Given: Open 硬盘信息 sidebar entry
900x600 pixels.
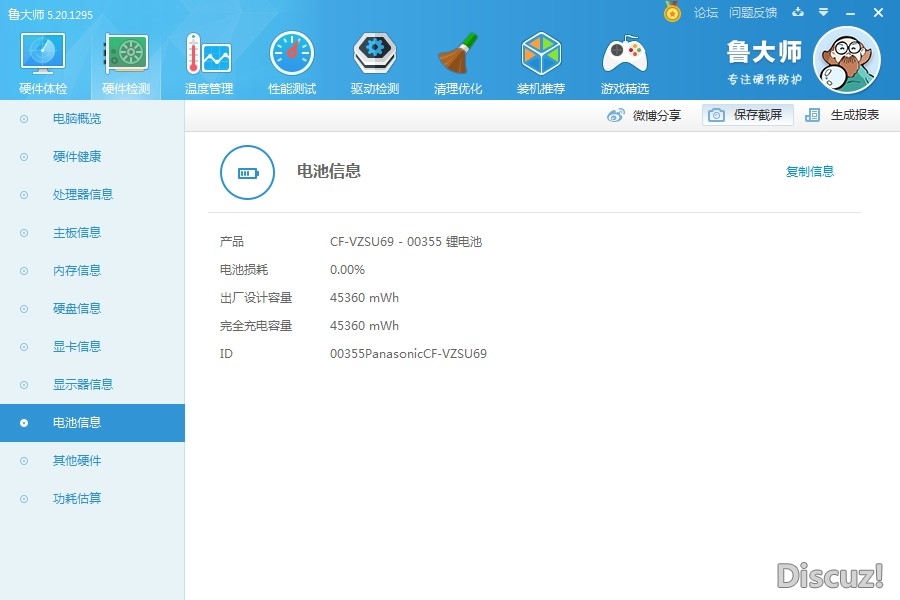Looking at the screenshot, I should click(77, 308).
